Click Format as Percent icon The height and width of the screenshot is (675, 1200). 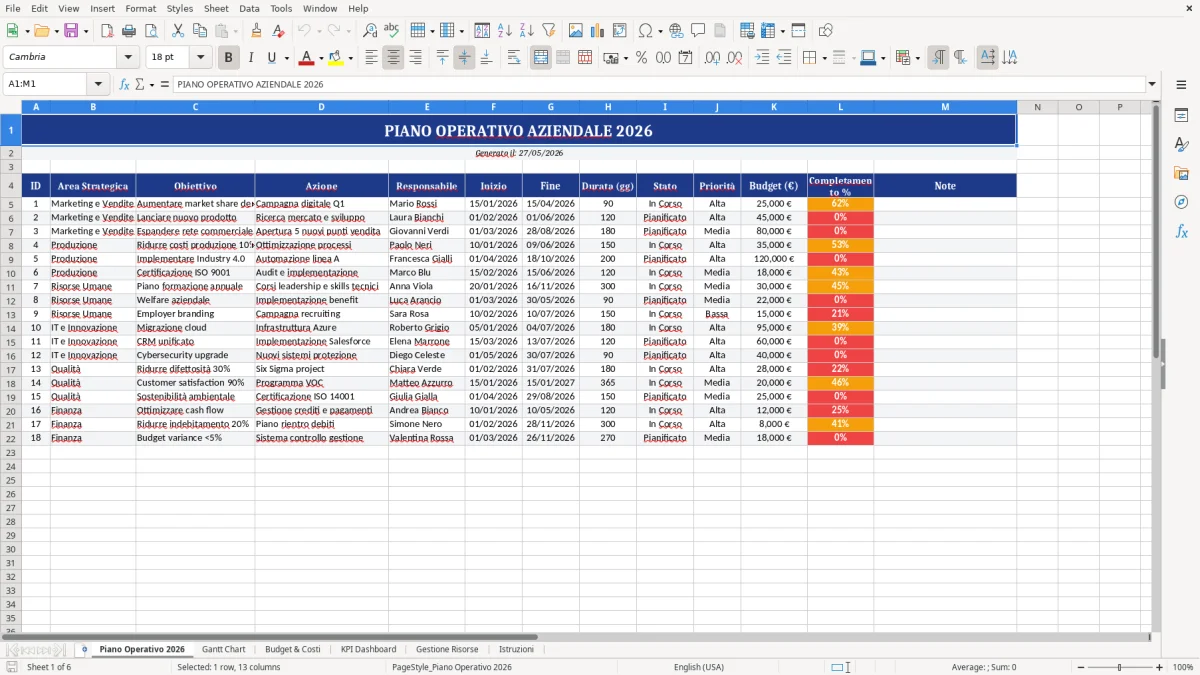click(x=641, y=58)
